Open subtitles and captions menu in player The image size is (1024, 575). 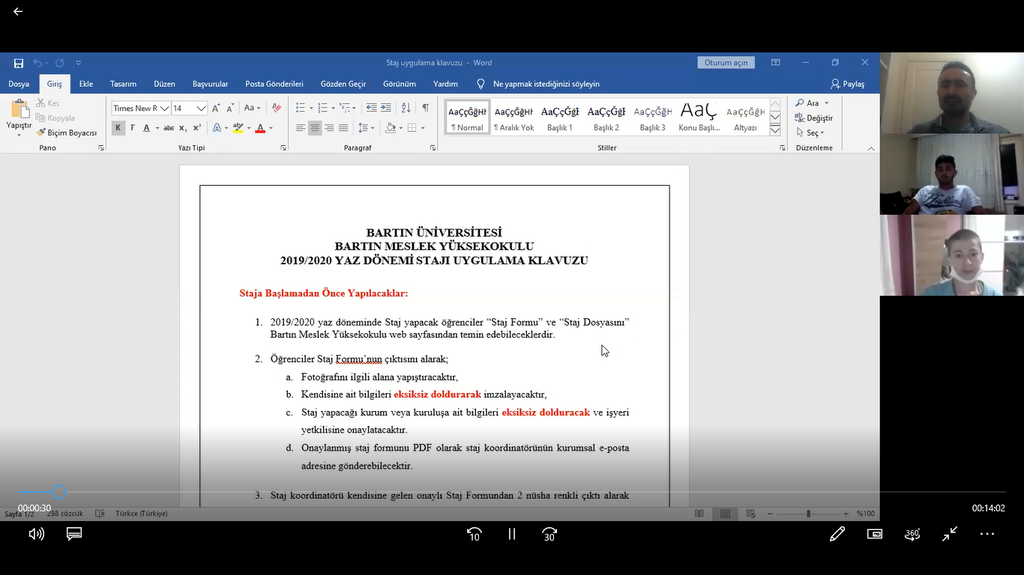(x=74, y=534)
